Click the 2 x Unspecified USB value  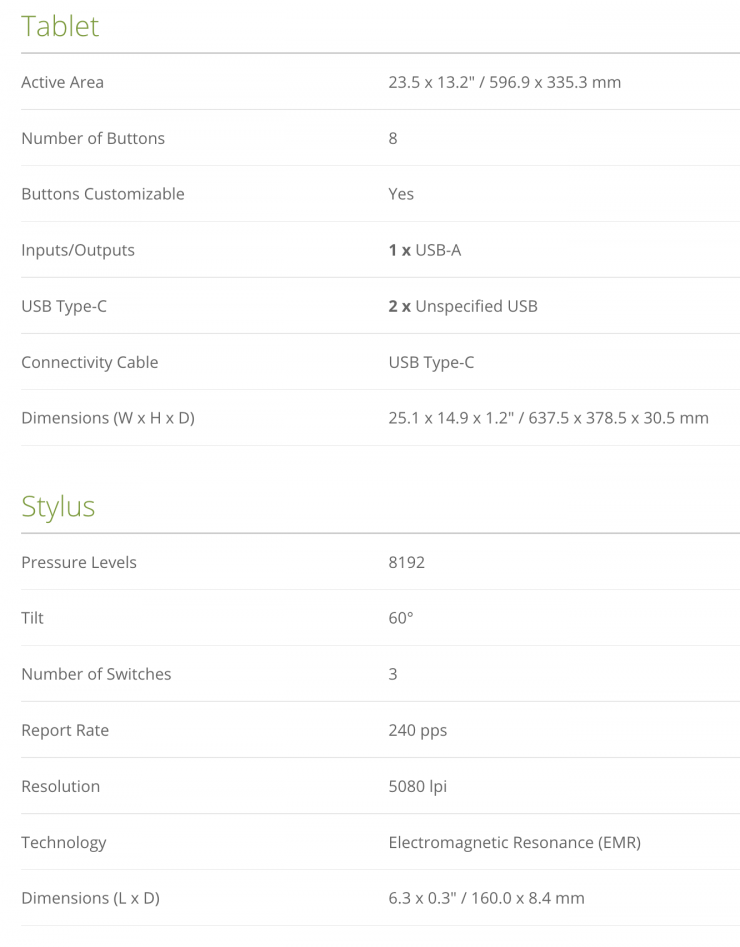[463, 306]
